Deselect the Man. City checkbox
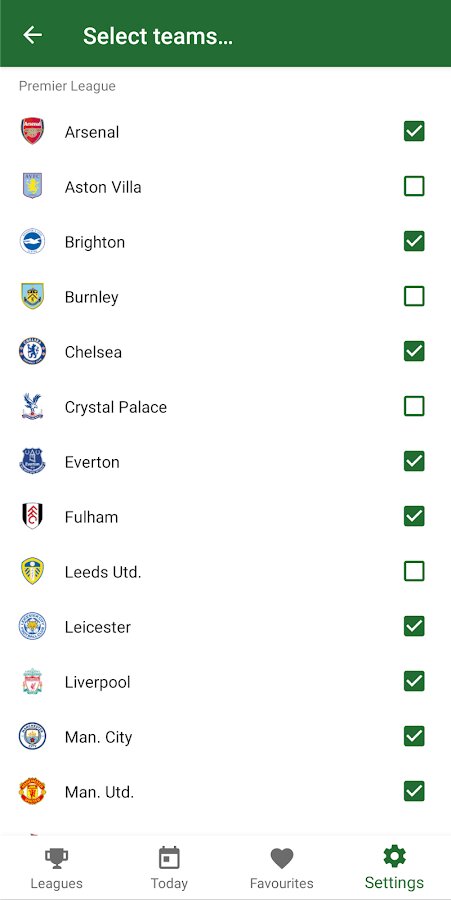 [414, 736]
